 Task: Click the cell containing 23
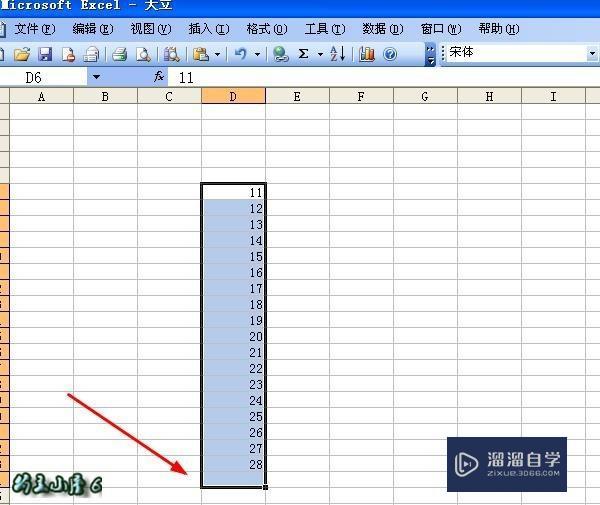pyautogui.click(x=233, y=384)
